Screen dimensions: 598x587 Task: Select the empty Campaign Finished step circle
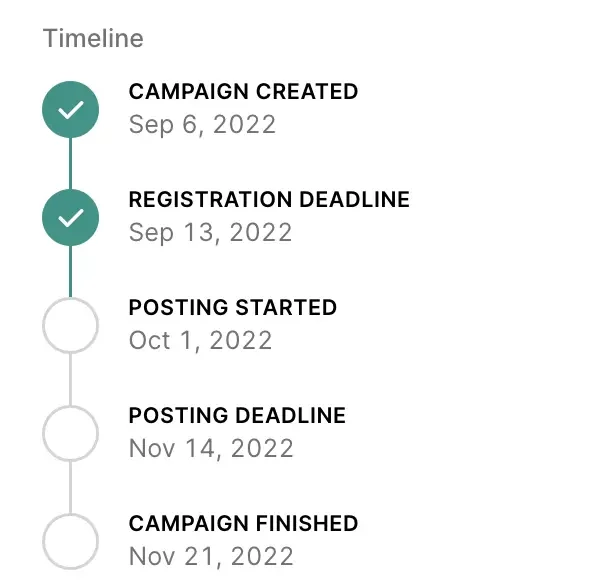click(x=71, y=541)
